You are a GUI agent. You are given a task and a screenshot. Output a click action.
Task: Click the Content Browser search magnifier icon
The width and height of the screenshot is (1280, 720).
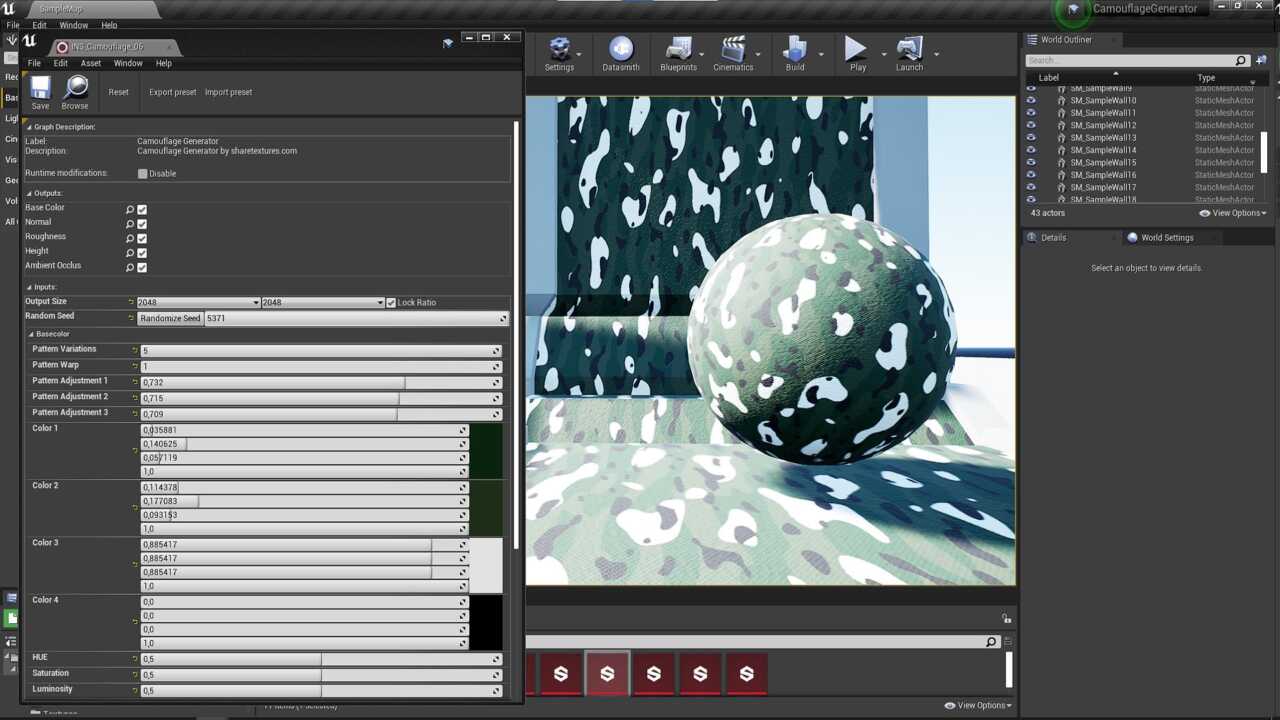point(991,642)
